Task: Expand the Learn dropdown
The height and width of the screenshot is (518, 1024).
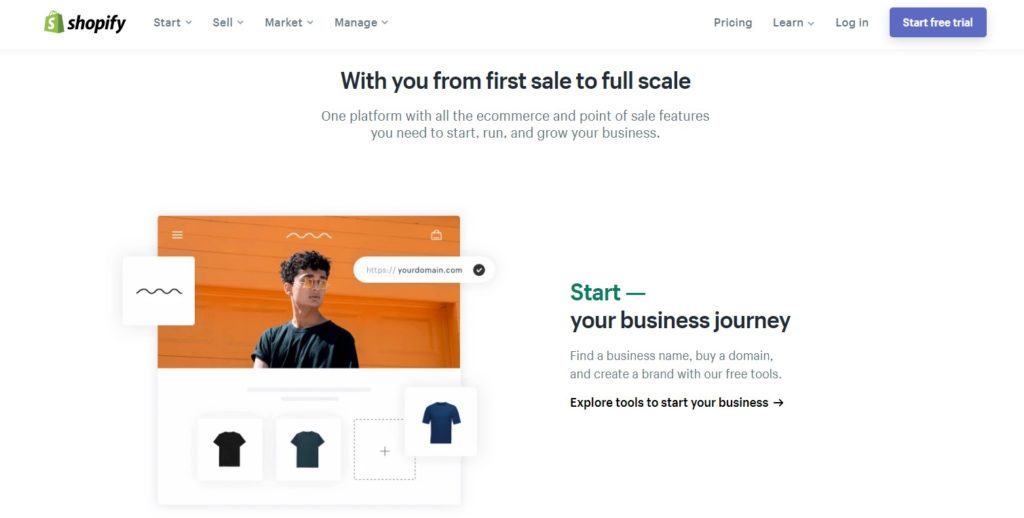Action: (x=793, y=22)
